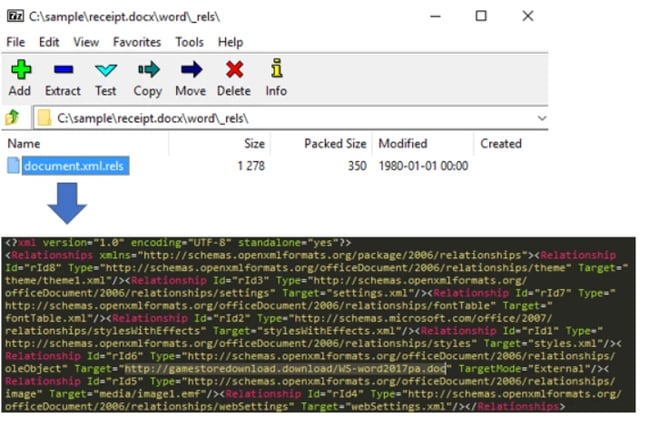Sort by the Packed Size column

pos(335,143)
